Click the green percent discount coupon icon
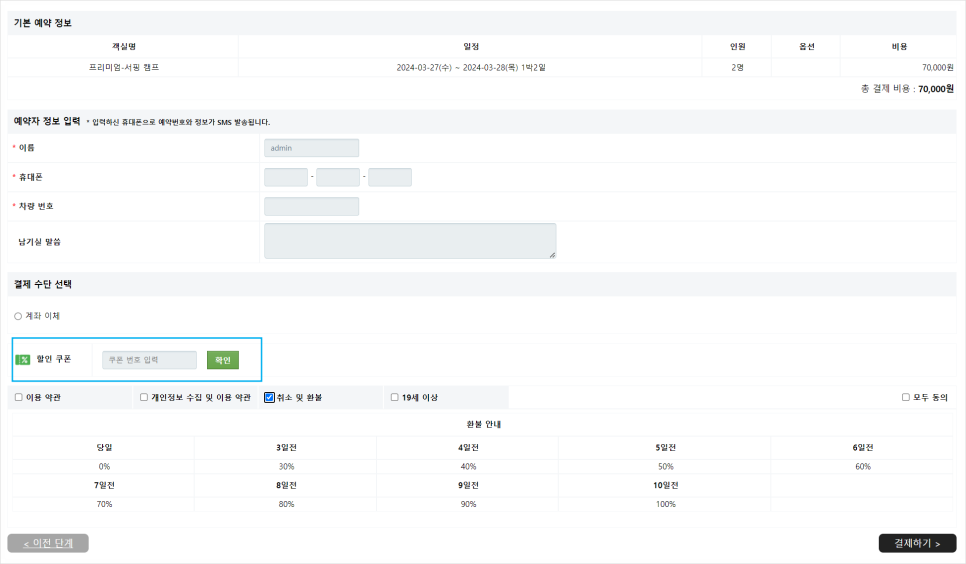 point(23,359)
